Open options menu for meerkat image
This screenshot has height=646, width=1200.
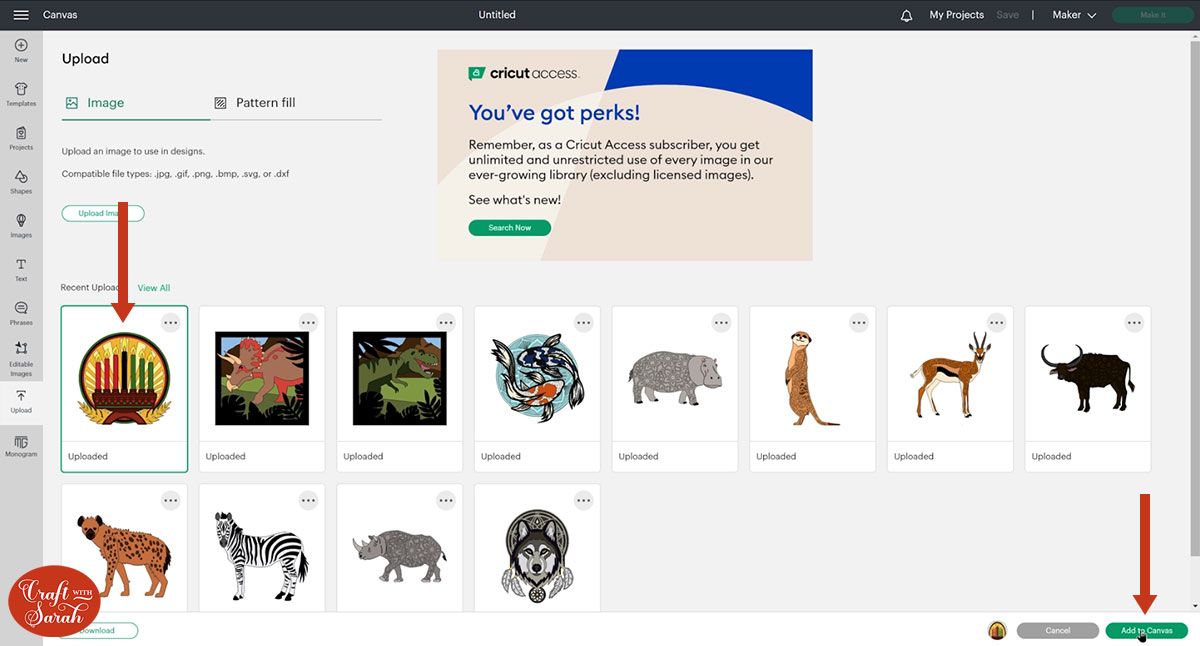pyautogui.click(x=859, y=322)
